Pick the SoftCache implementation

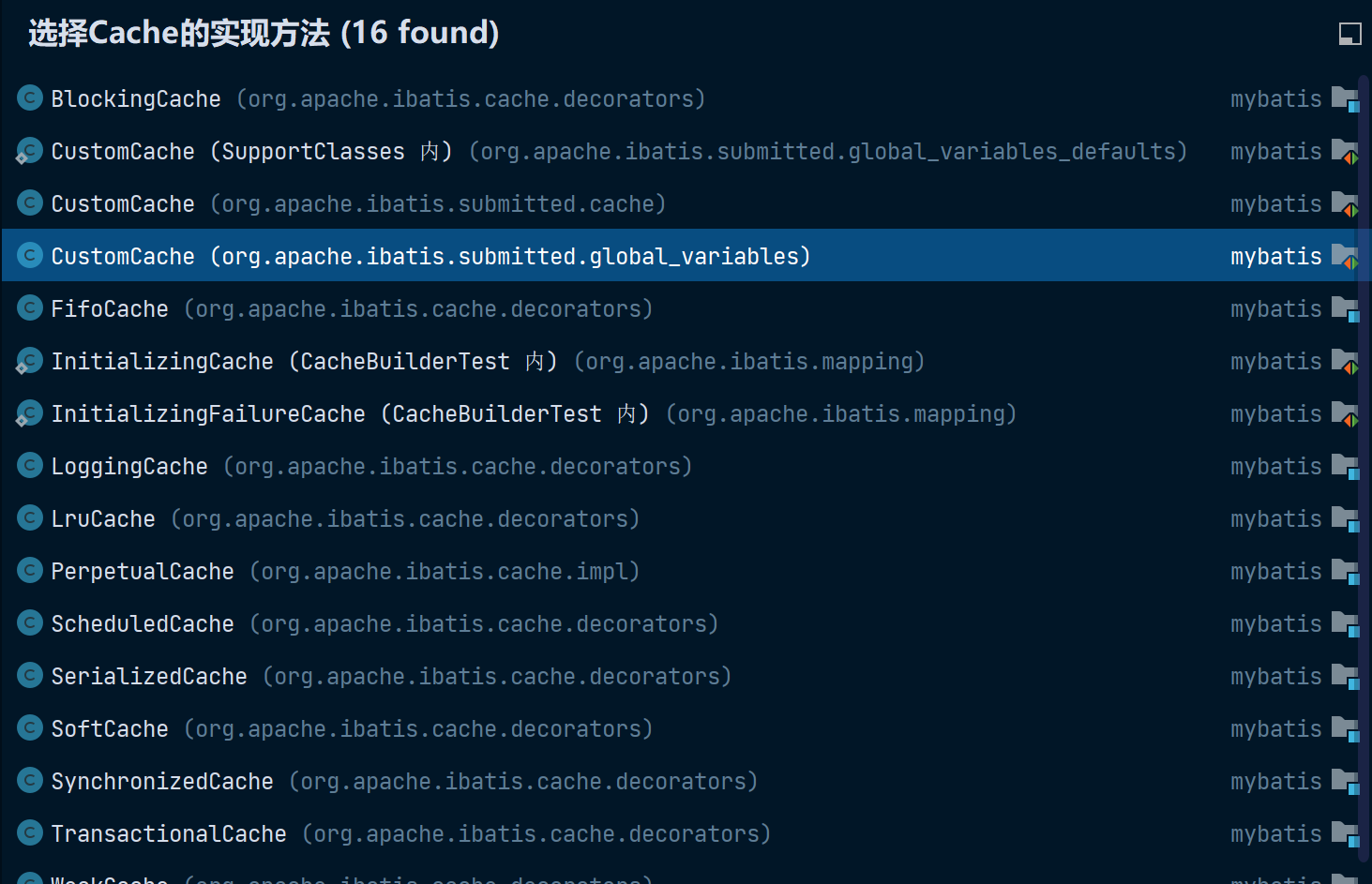coord(110,728)
